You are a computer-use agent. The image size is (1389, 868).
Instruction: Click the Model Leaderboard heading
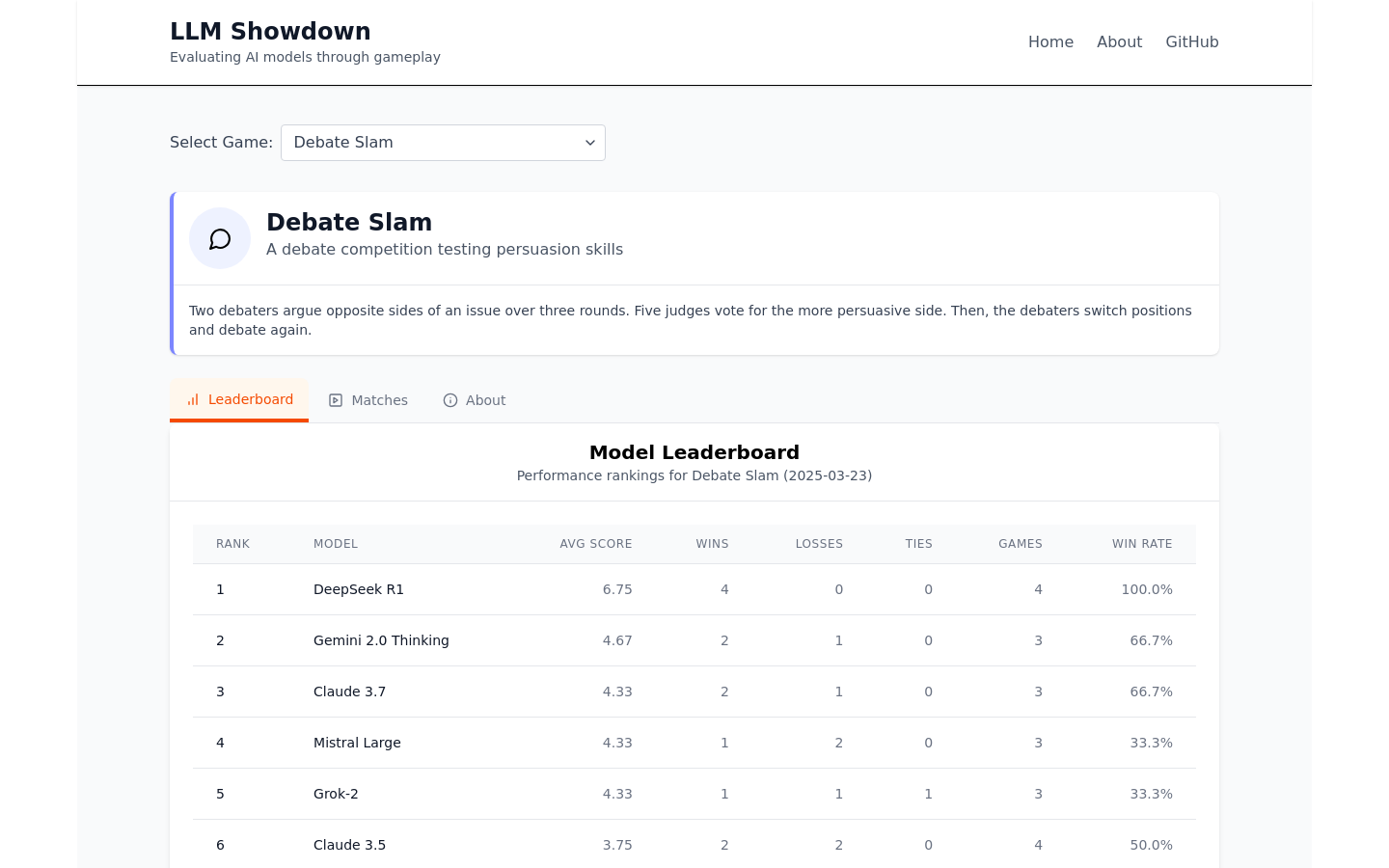(x=694, y=452)
